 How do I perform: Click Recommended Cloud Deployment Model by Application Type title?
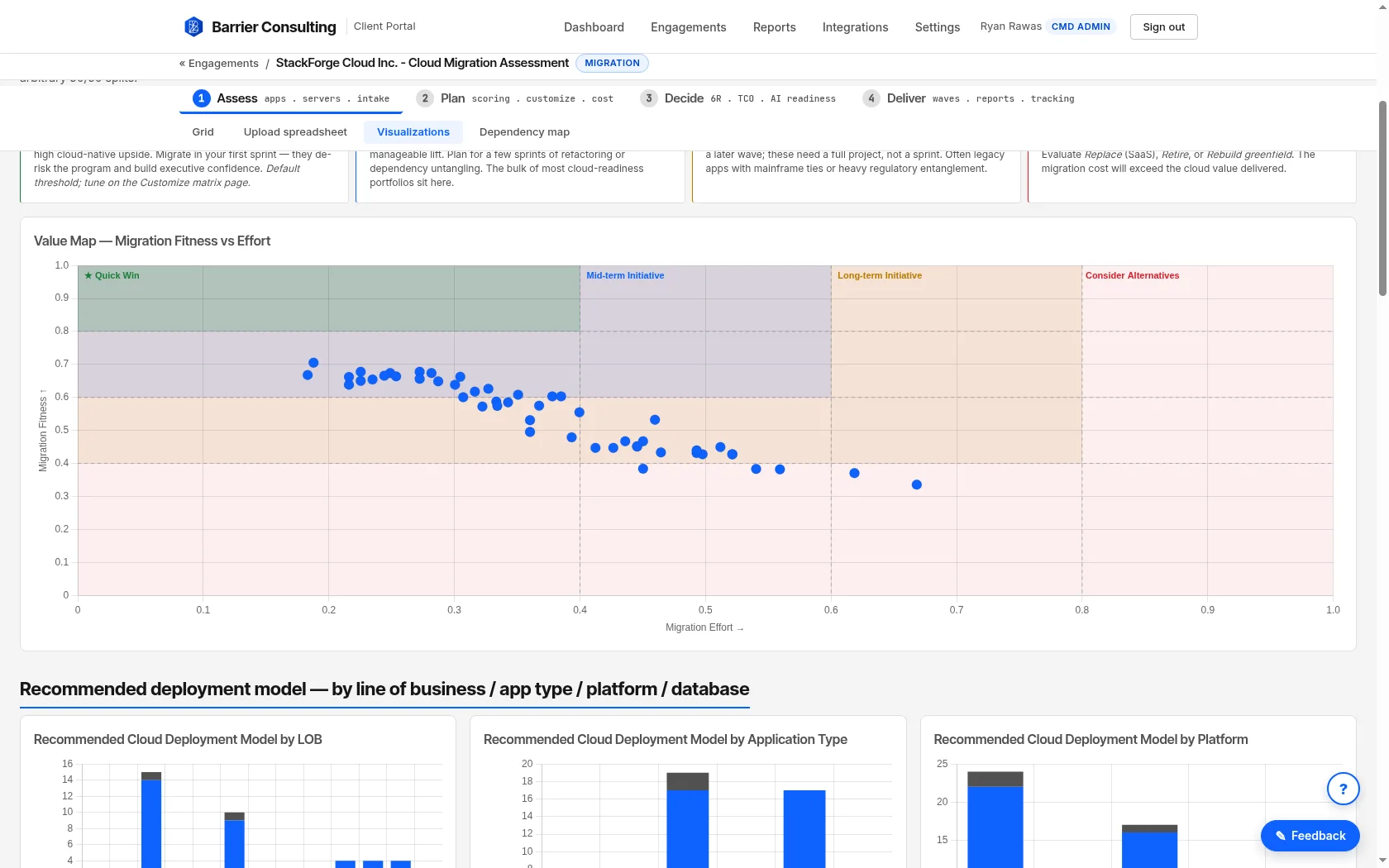666,740
